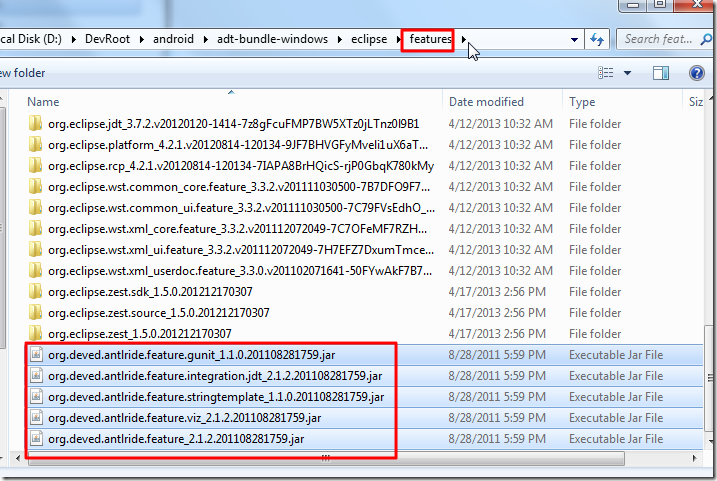Expand the arrow after Local Disk (D:)
Image resolution: width=717 pixels, height=481 pixels.
tap(74, 39)
